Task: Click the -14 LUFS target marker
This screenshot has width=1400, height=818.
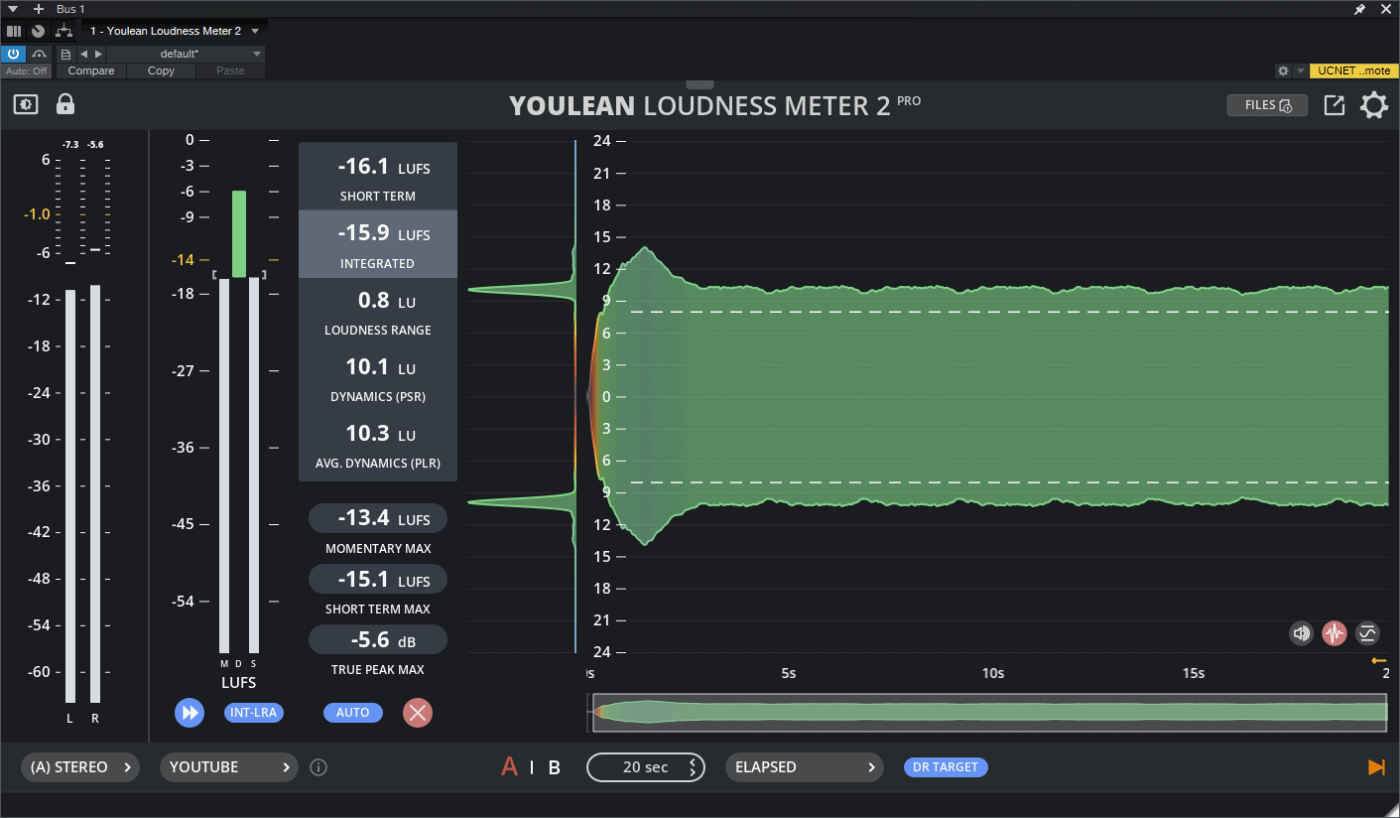Action: 183,259
